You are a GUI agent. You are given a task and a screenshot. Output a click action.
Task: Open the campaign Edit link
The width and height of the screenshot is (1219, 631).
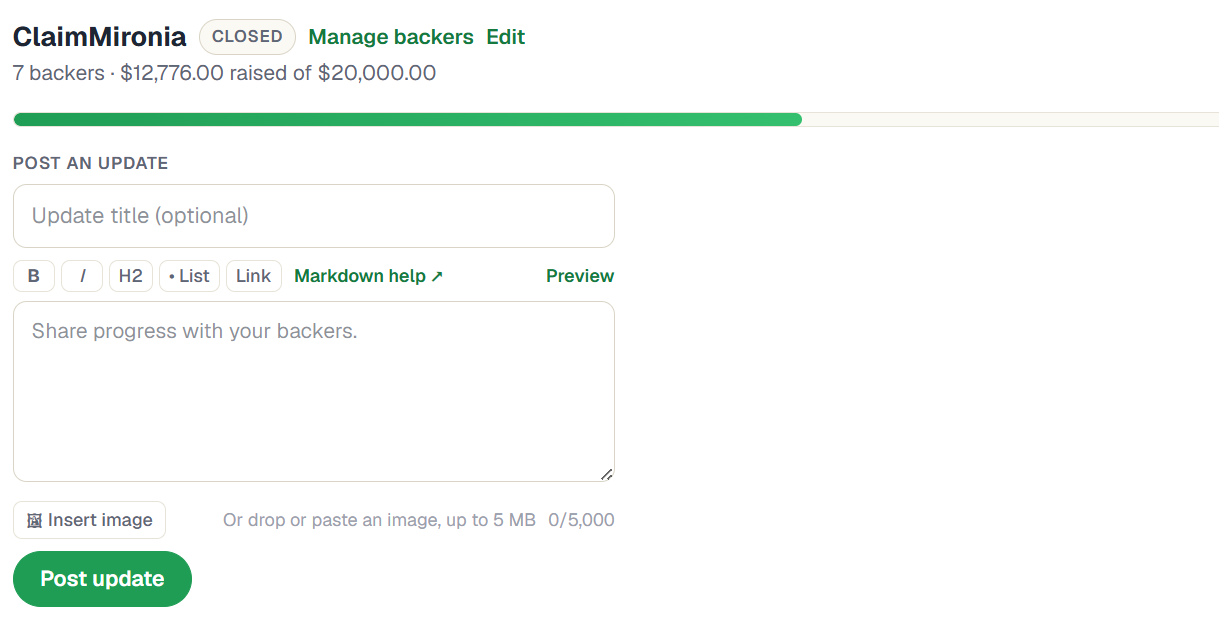coord(506,37)
